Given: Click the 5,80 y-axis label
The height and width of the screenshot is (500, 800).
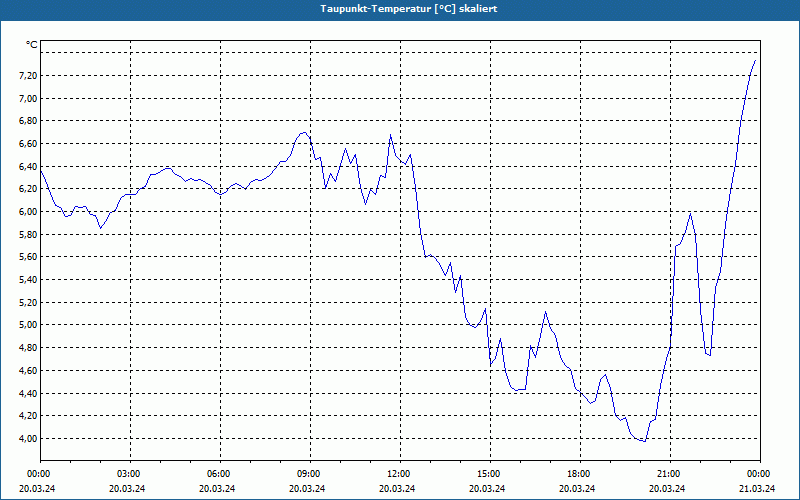Looking at the screenshot, I should 29,234.
